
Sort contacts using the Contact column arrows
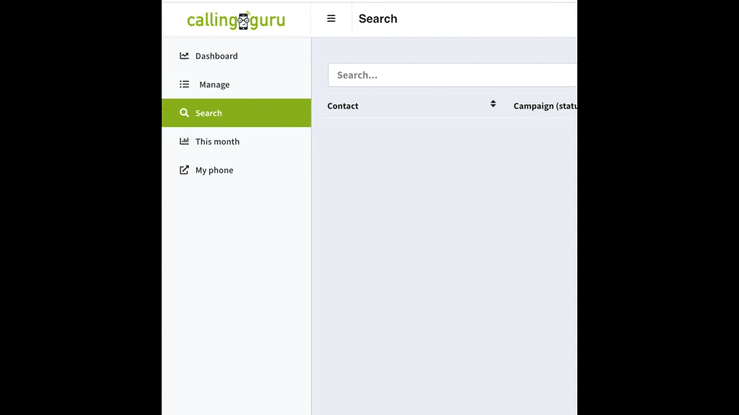[493, 104]
